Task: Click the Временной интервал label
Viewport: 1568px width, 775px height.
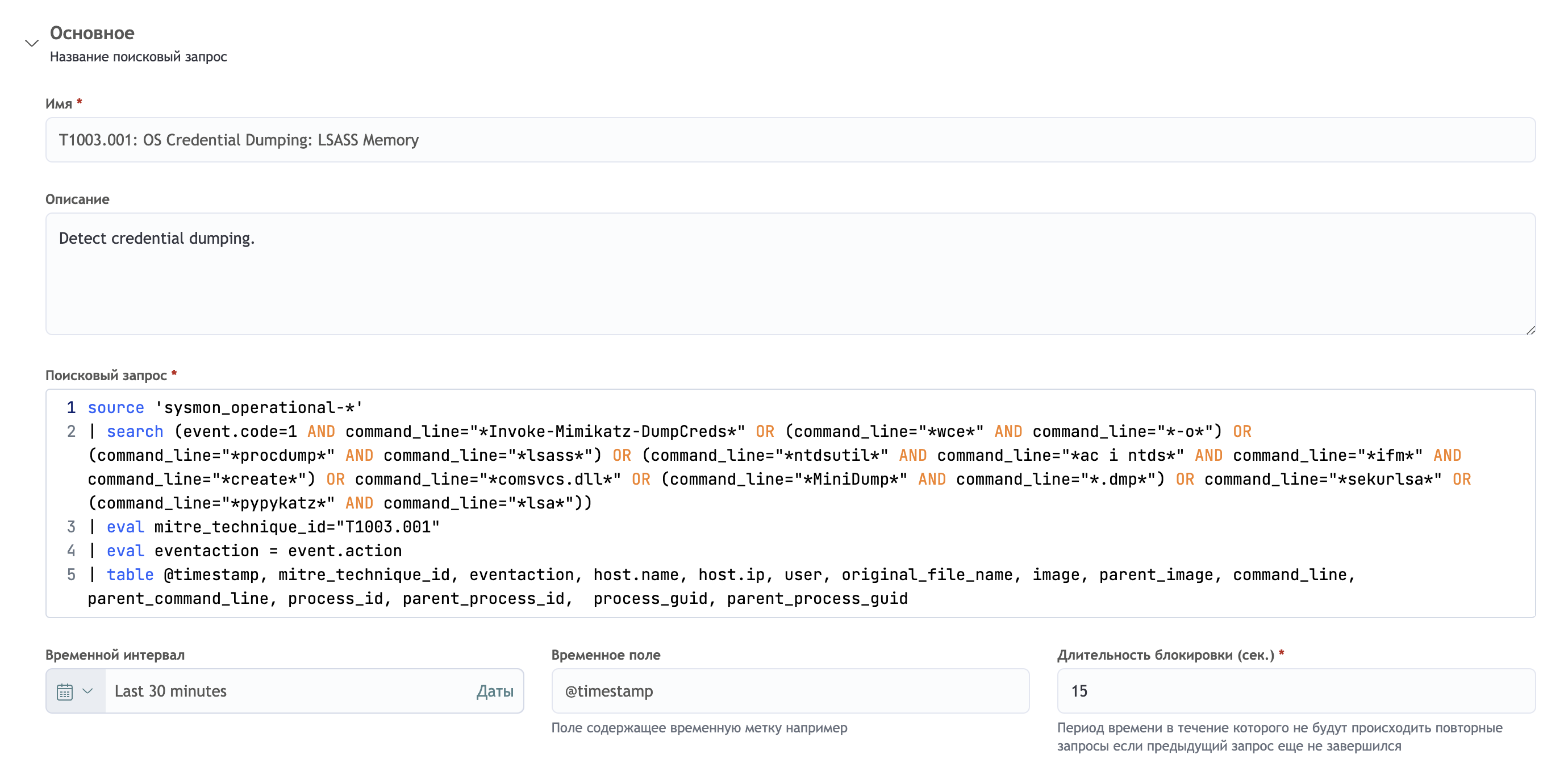Action: point(114,655)
